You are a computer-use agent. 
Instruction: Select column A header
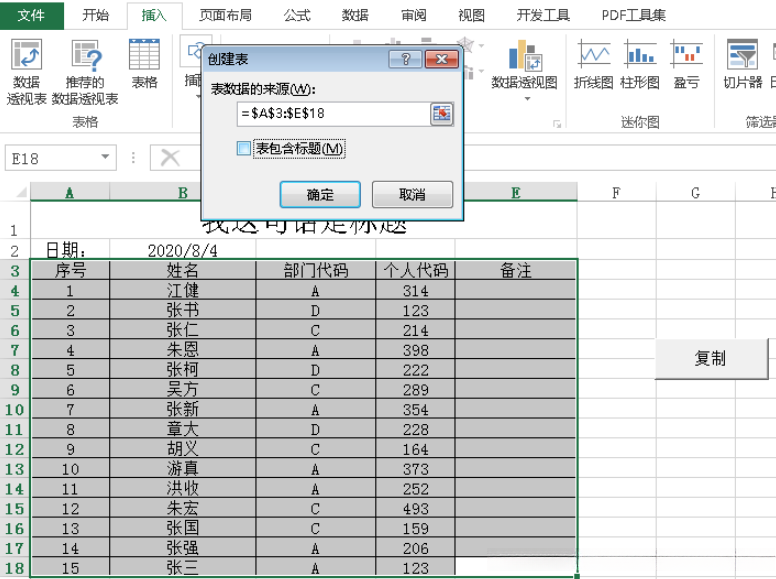[x=70, y=192]
